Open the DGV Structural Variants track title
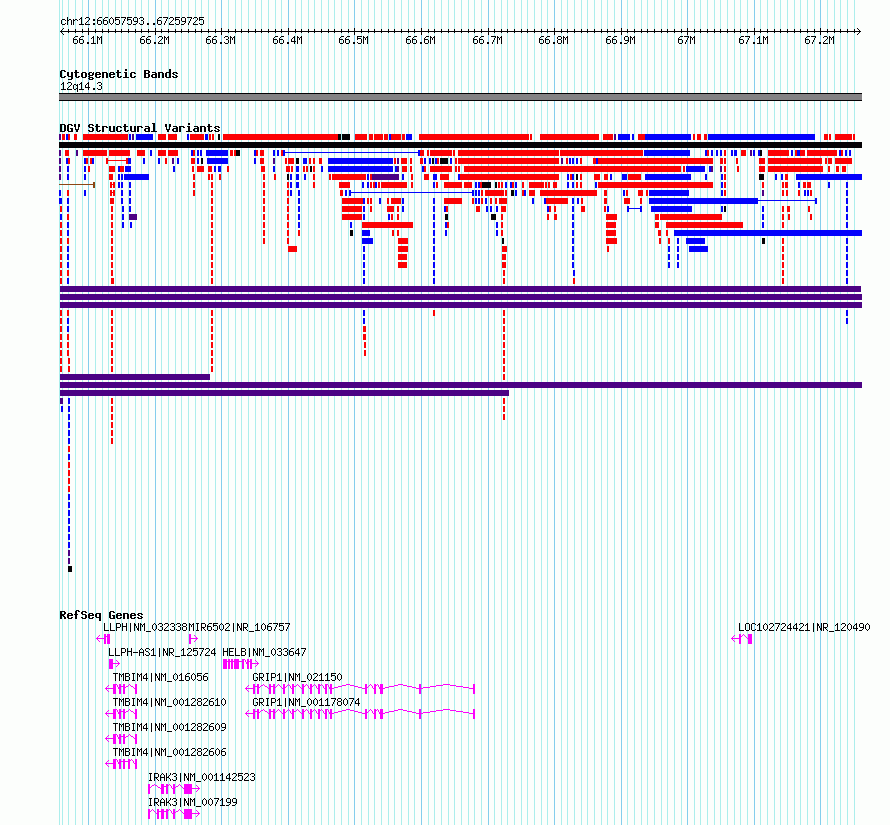Image resolution: width=890 pixels, height=825 pixels. coord(140,128)
